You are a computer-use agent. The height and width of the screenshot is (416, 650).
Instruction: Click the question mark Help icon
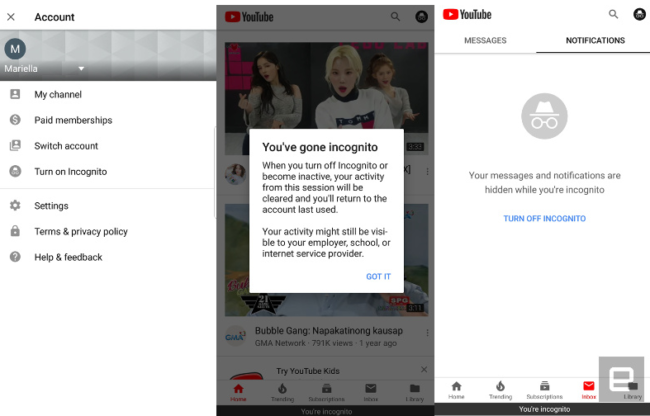pyautogui.click(x=15, y=256)
